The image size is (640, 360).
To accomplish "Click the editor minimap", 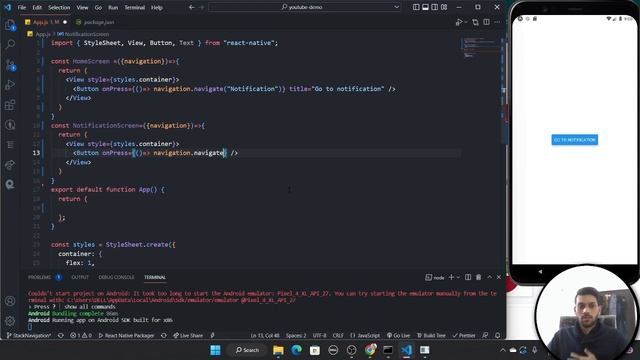I will [x=480, y=47].
